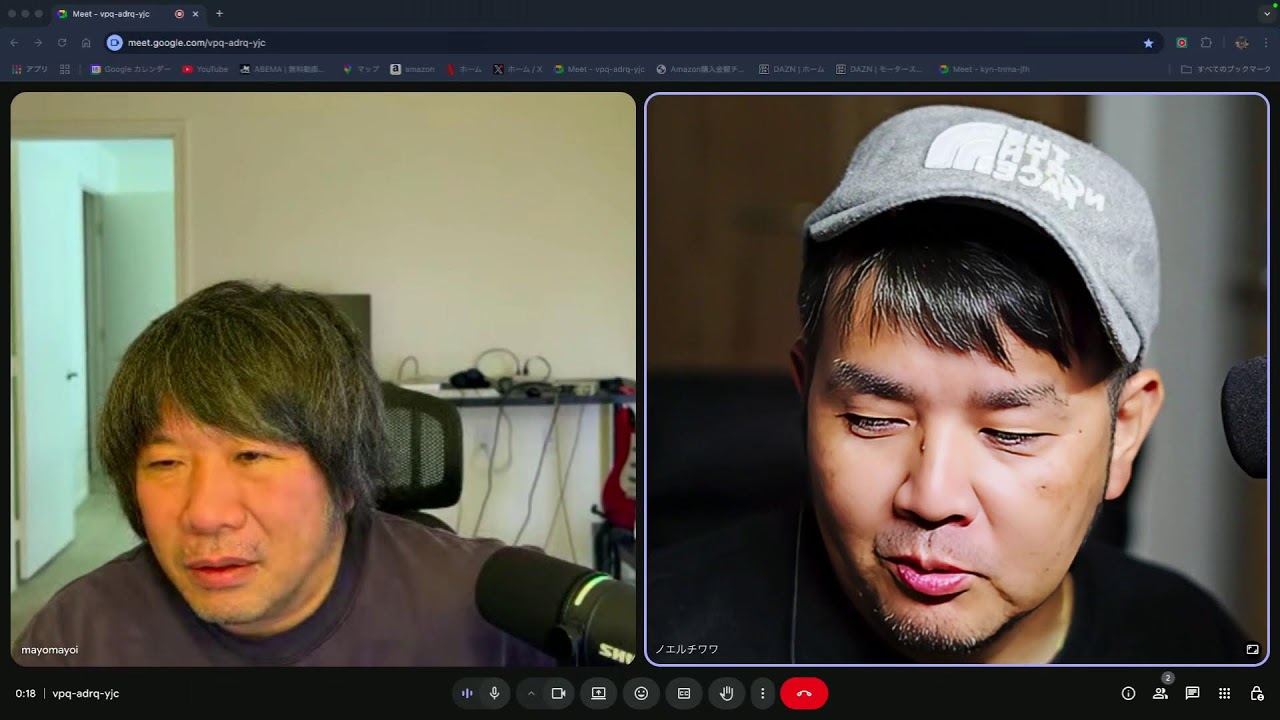
Task: Open the emoji reactions panel
Action: pyautogui.click(x=641, y=693)
